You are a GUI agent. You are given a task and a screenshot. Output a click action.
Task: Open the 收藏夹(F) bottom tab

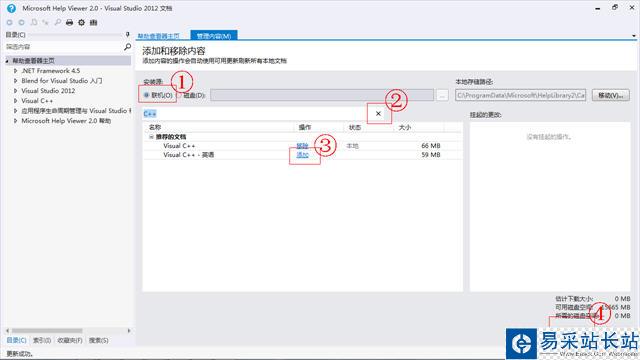tap(70, 340)
